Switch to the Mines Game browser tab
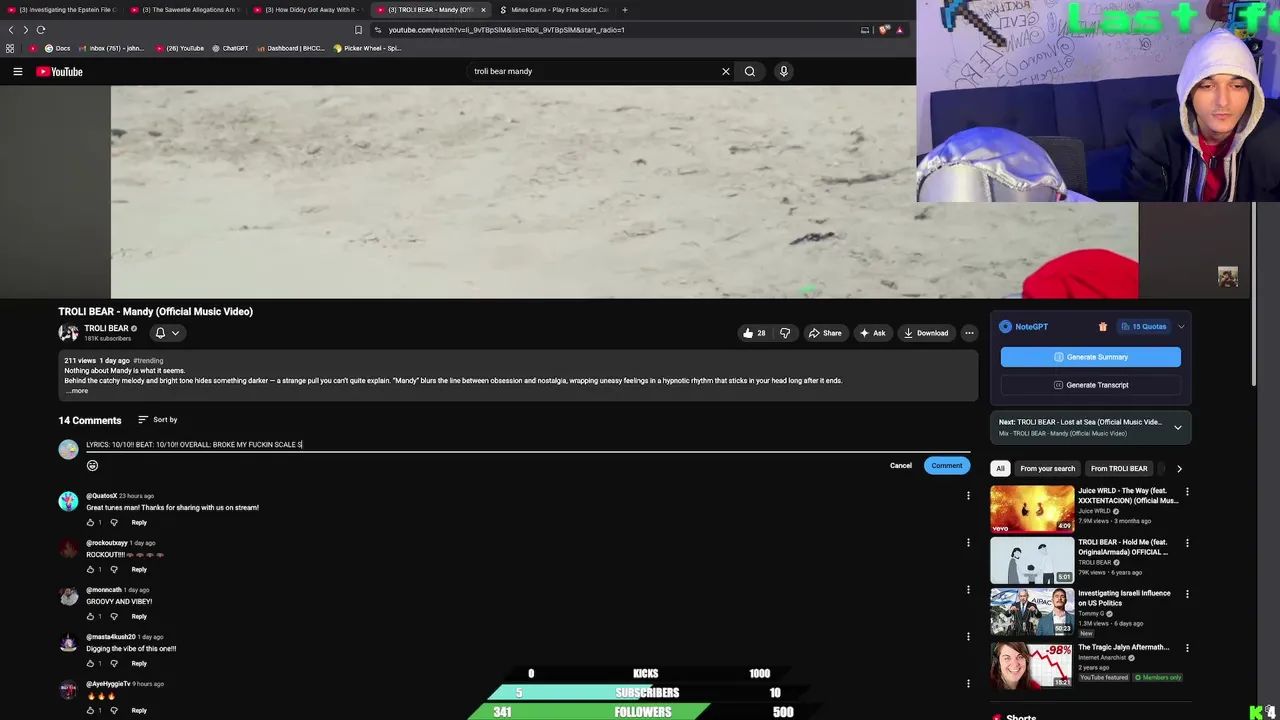 555,10
